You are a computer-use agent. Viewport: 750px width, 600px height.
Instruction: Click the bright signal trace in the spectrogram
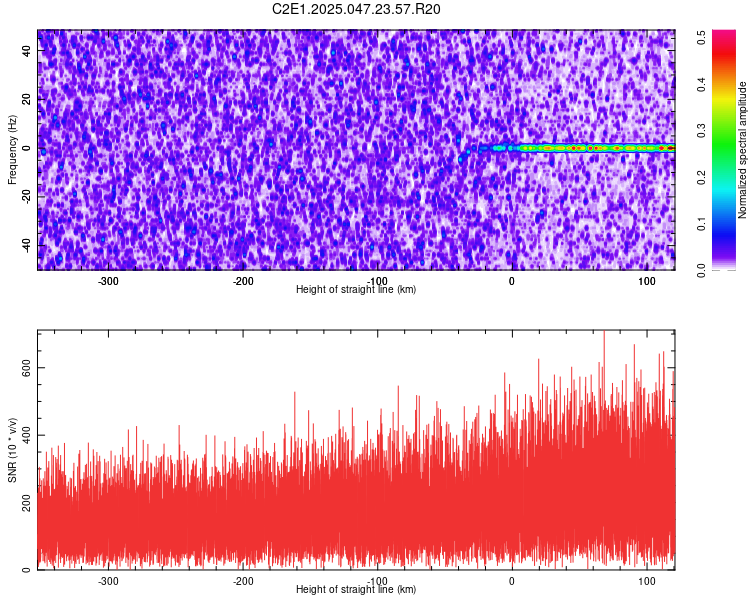coord(576,148)
